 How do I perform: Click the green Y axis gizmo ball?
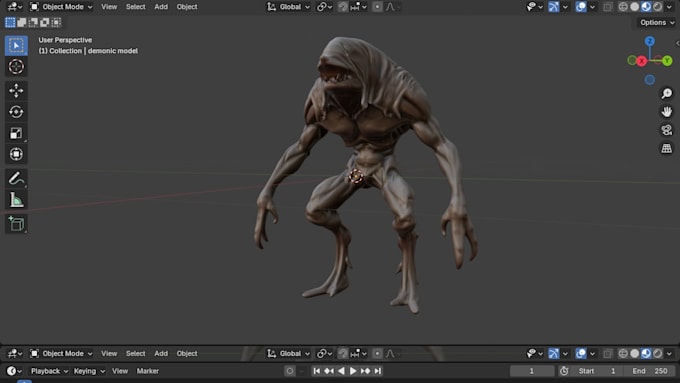(667, 61)
